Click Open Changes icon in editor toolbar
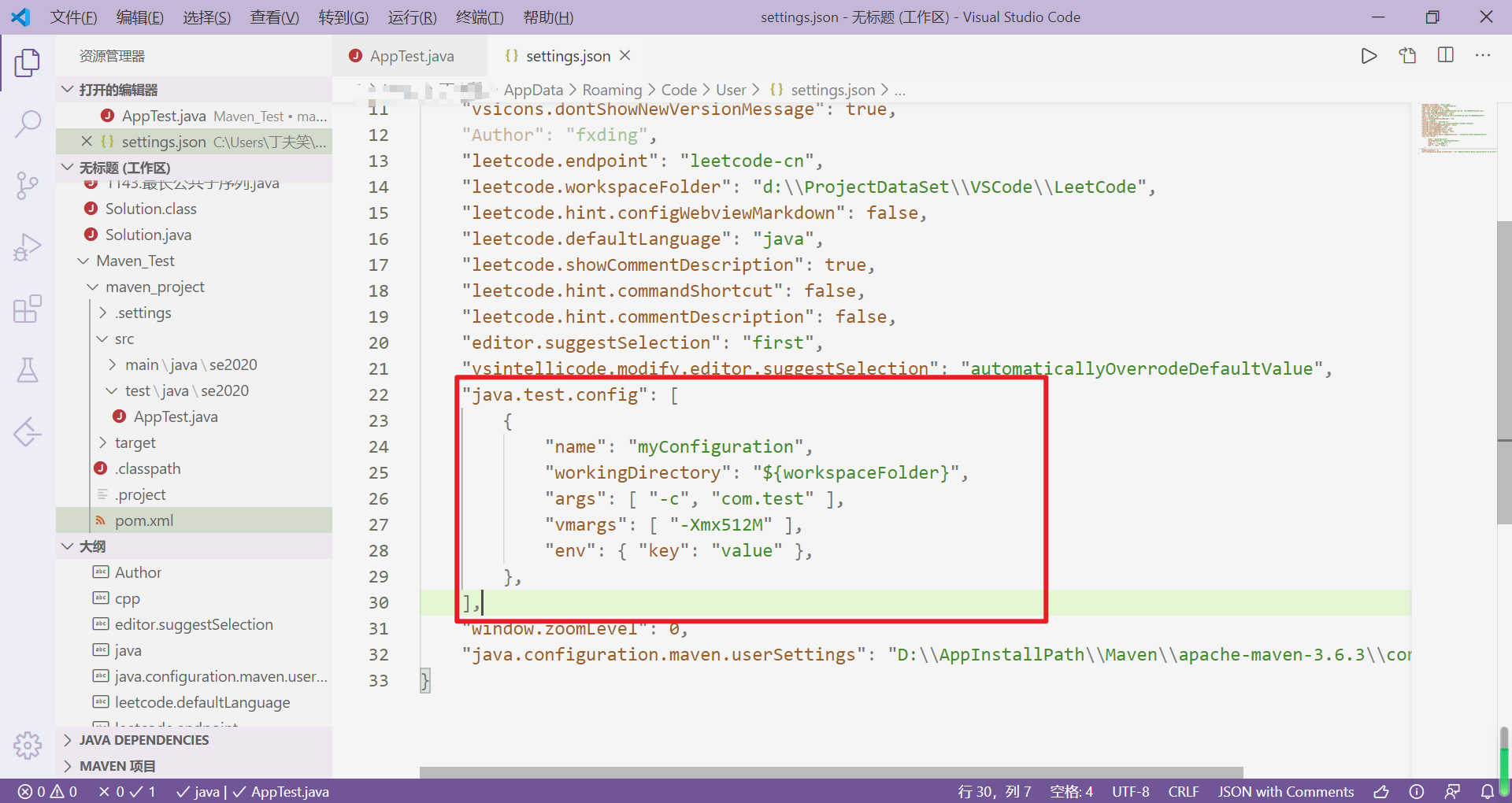The width and height of the screenshot is (1512, 803). click(1407, 56)
